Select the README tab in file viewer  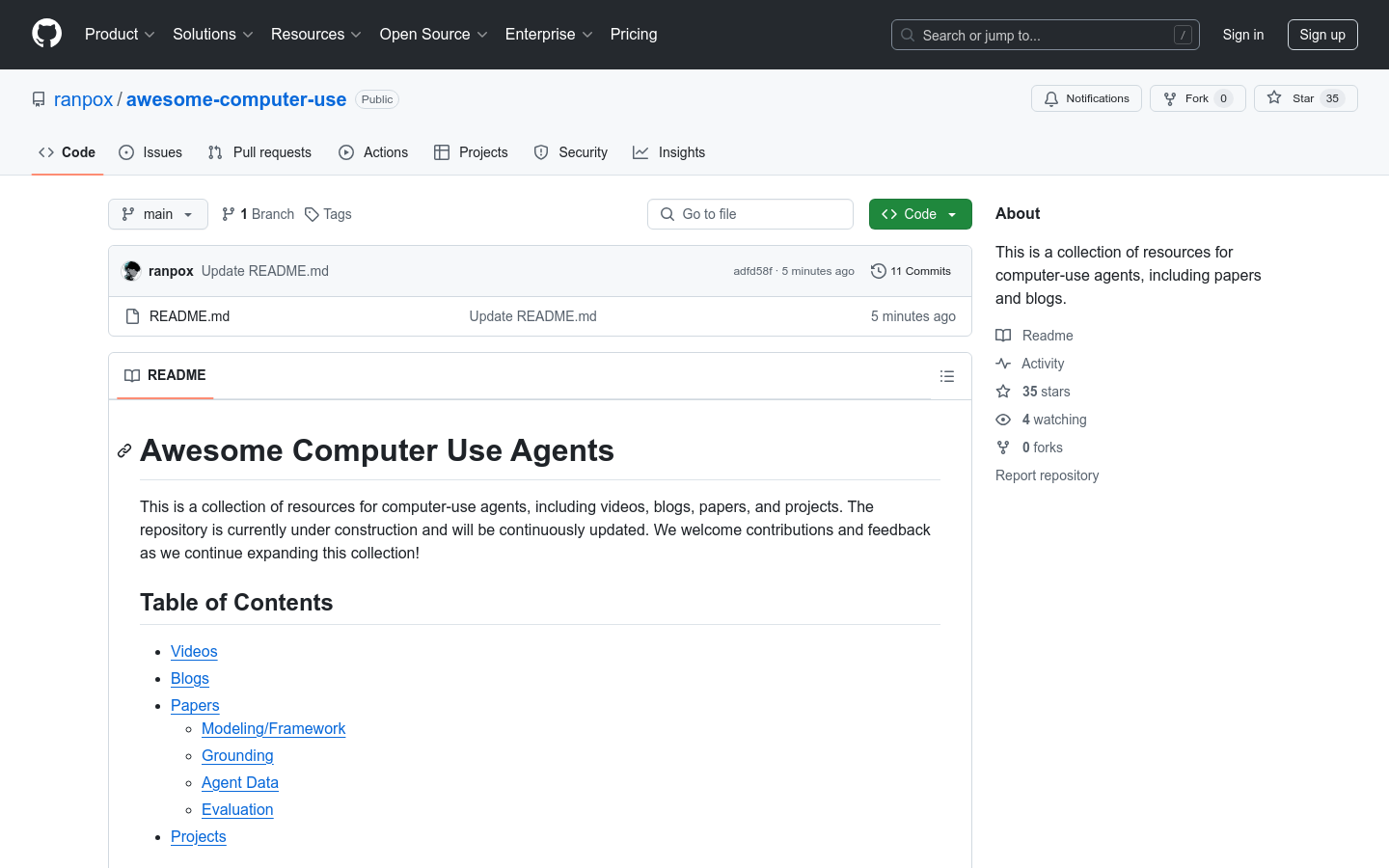(x=165, y=375)
